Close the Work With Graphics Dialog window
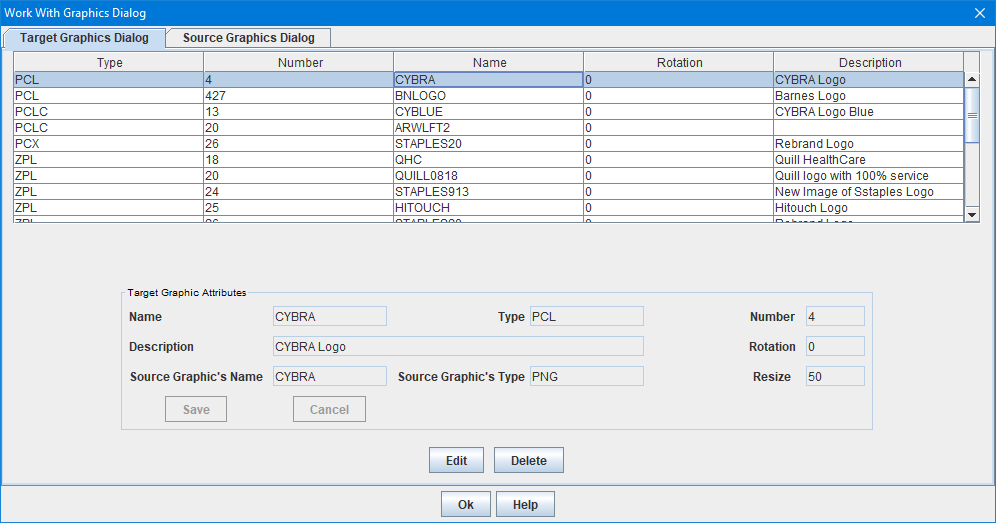The width and height of the screenshot is (996, 523). 979,13
